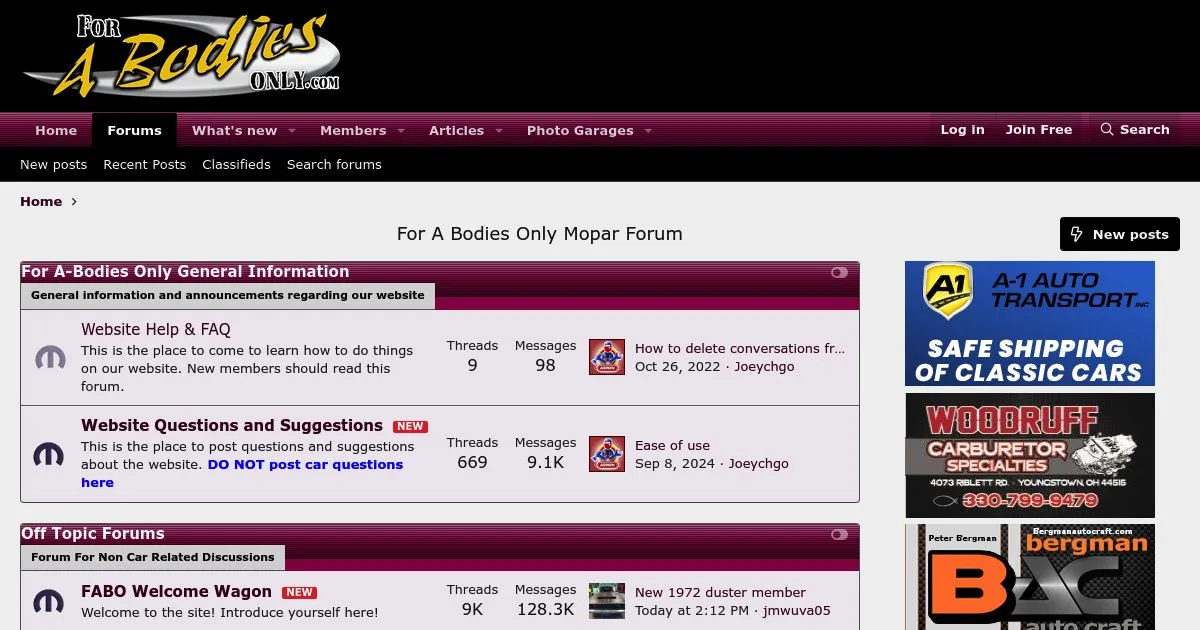Select the Forums tab
This screenshot has width=1200, height=630.
click(134, 130)
